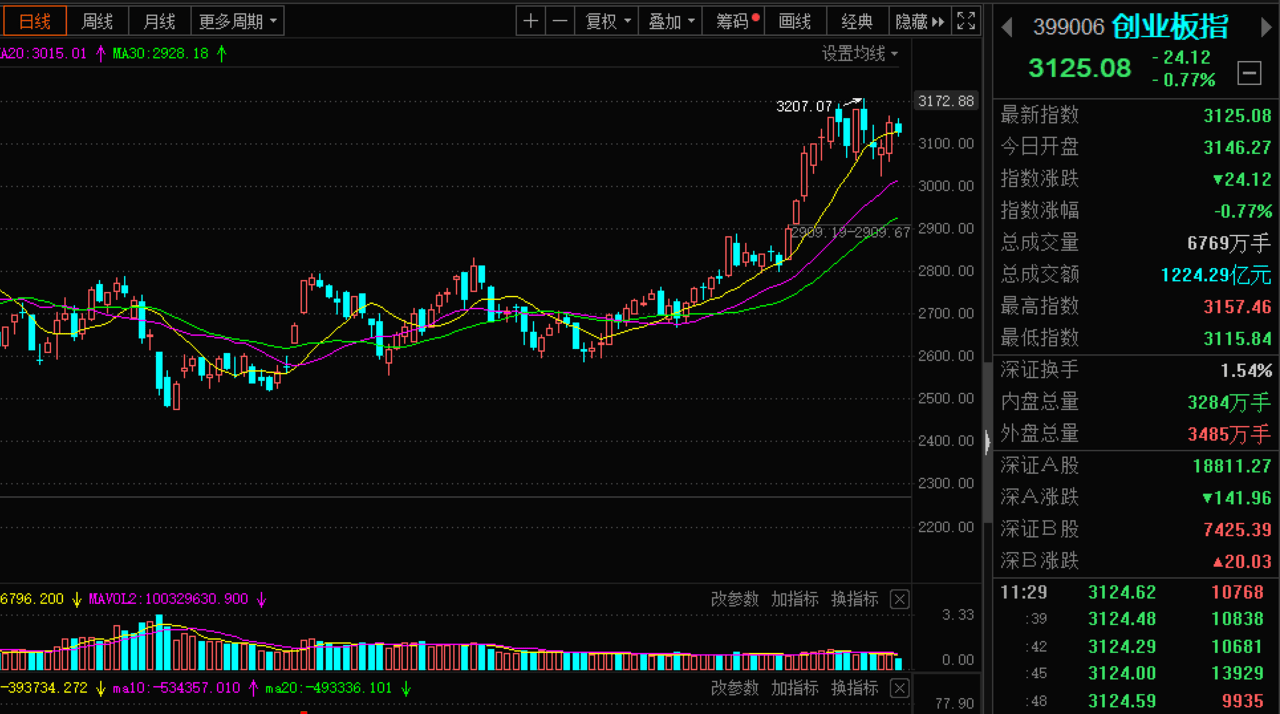Select the 399006 创业板指 index title
Image resolution: width=1280 pixels, height=714 pixels.
point(1131,27)
